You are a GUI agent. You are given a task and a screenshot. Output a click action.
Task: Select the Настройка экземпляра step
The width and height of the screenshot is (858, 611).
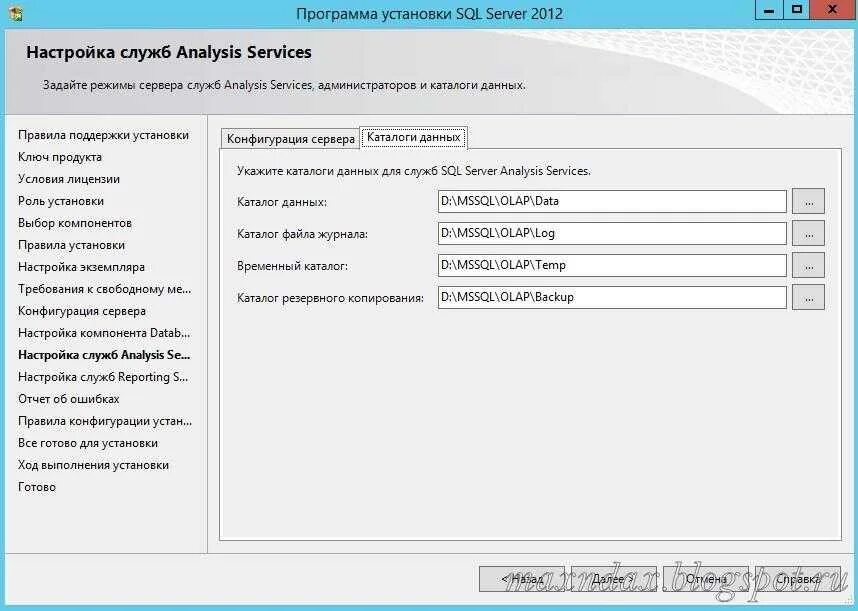82,267
